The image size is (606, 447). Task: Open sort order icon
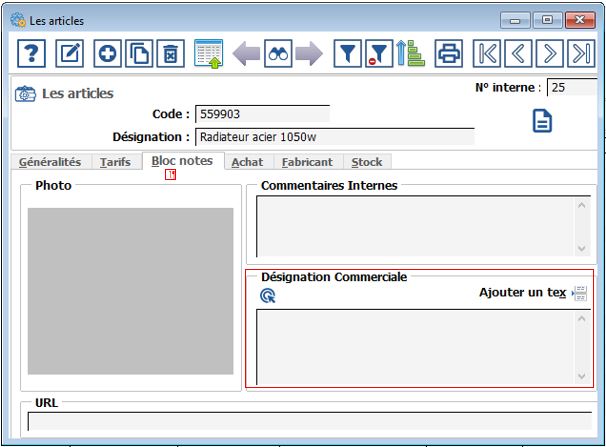410,53
